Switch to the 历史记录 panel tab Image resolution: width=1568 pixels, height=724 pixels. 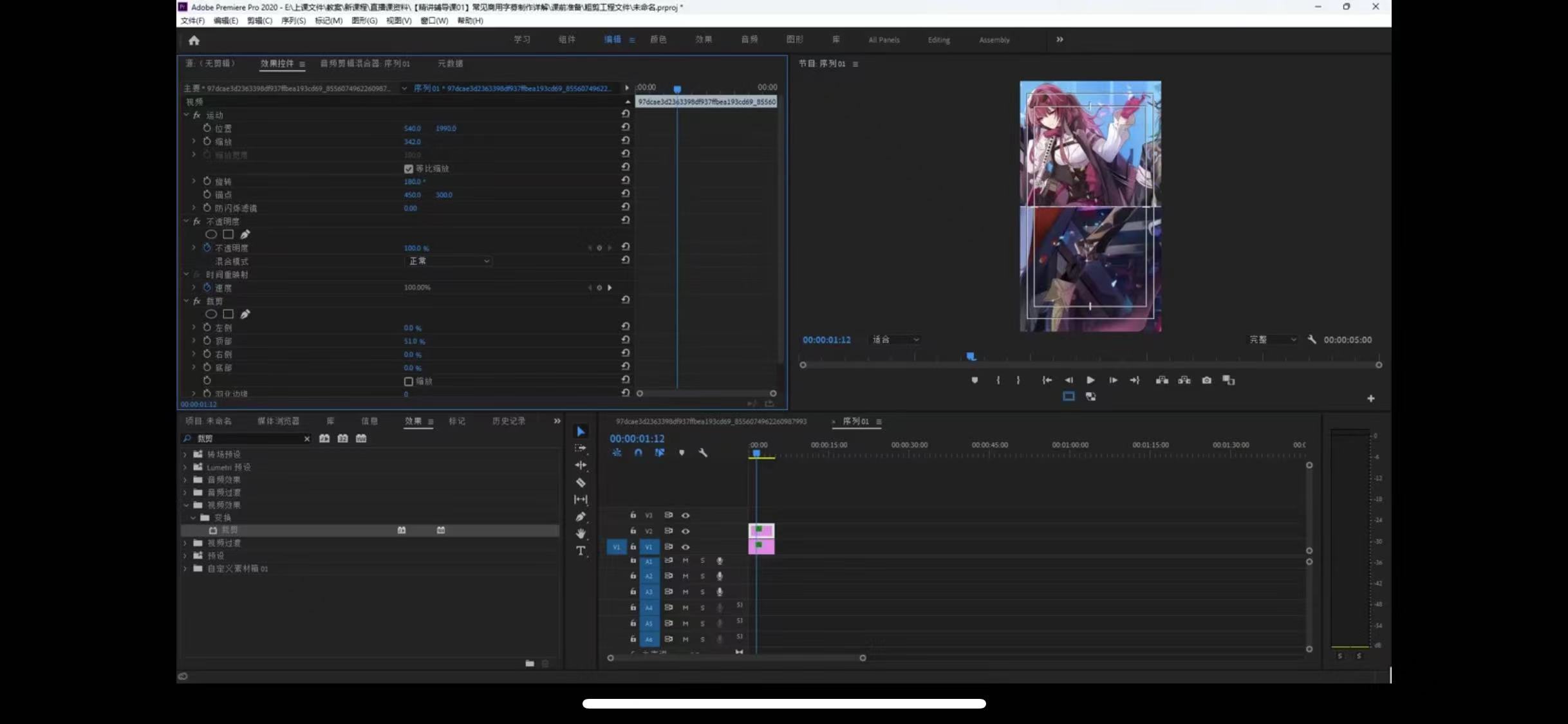click(509, 421)
